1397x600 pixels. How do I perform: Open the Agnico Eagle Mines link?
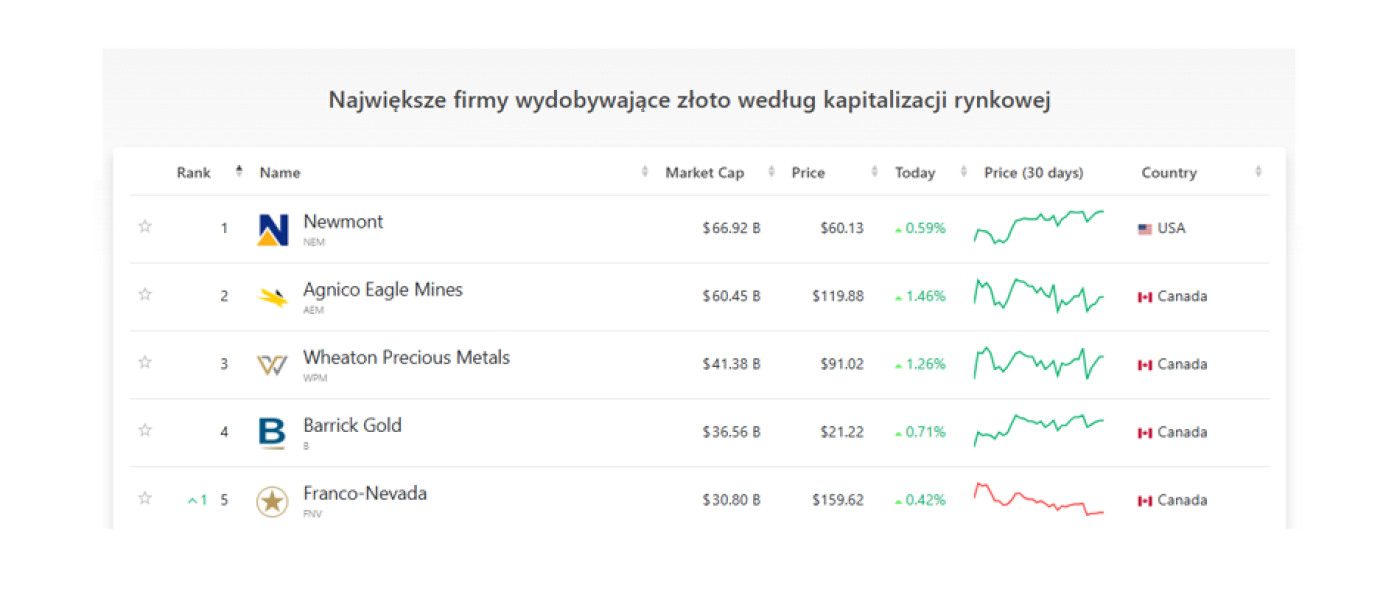pos(383,290)
